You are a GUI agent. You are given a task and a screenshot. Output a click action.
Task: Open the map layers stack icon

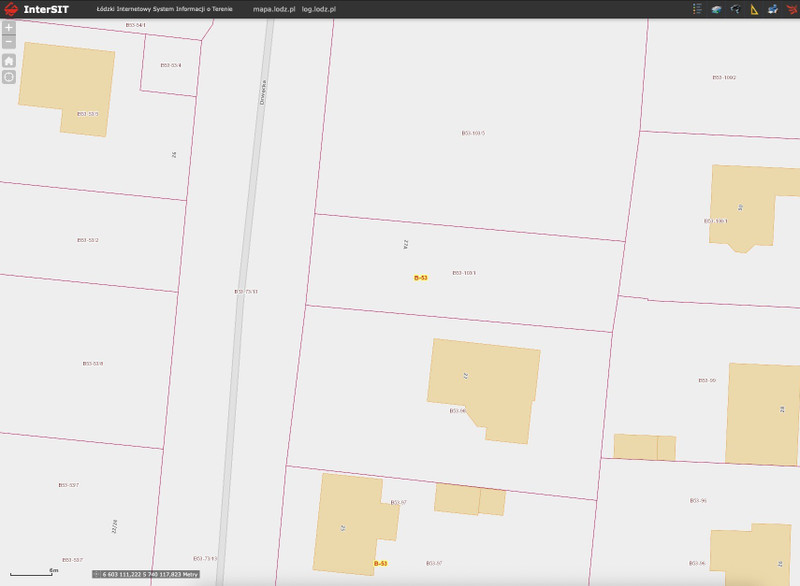[716, 9]
